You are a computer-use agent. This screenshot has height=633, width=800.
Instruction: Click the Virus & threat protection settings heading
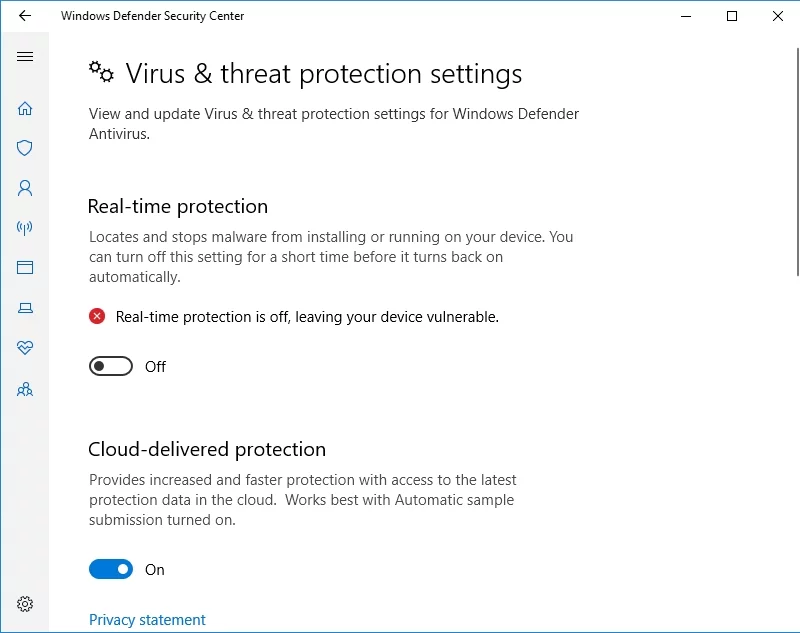(x=323, y=74)
